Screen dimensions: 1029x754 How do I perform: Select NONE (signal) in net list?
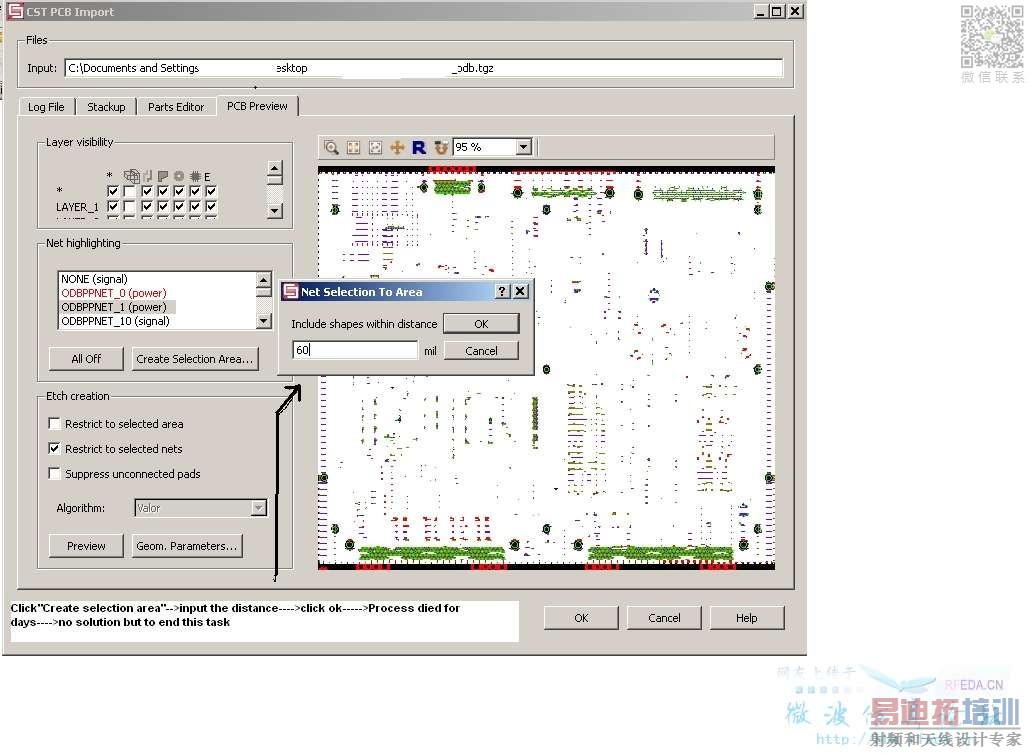pos(158,279)
